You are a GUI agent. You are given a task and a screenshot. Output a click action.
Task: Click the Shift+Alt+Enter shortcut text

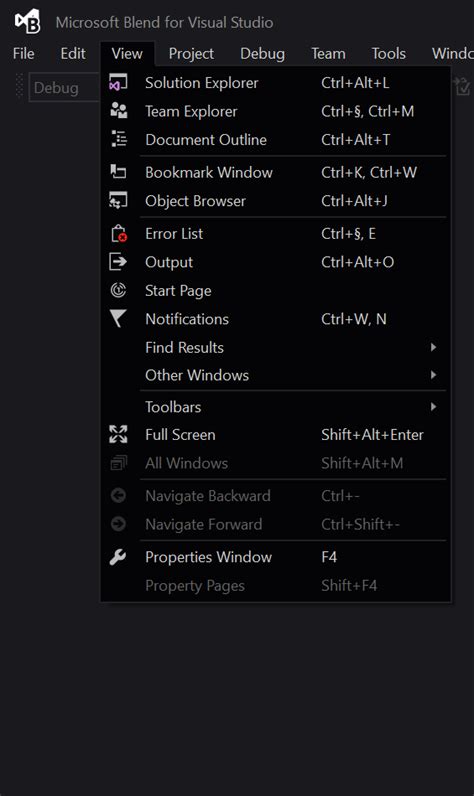click(372, 435)
